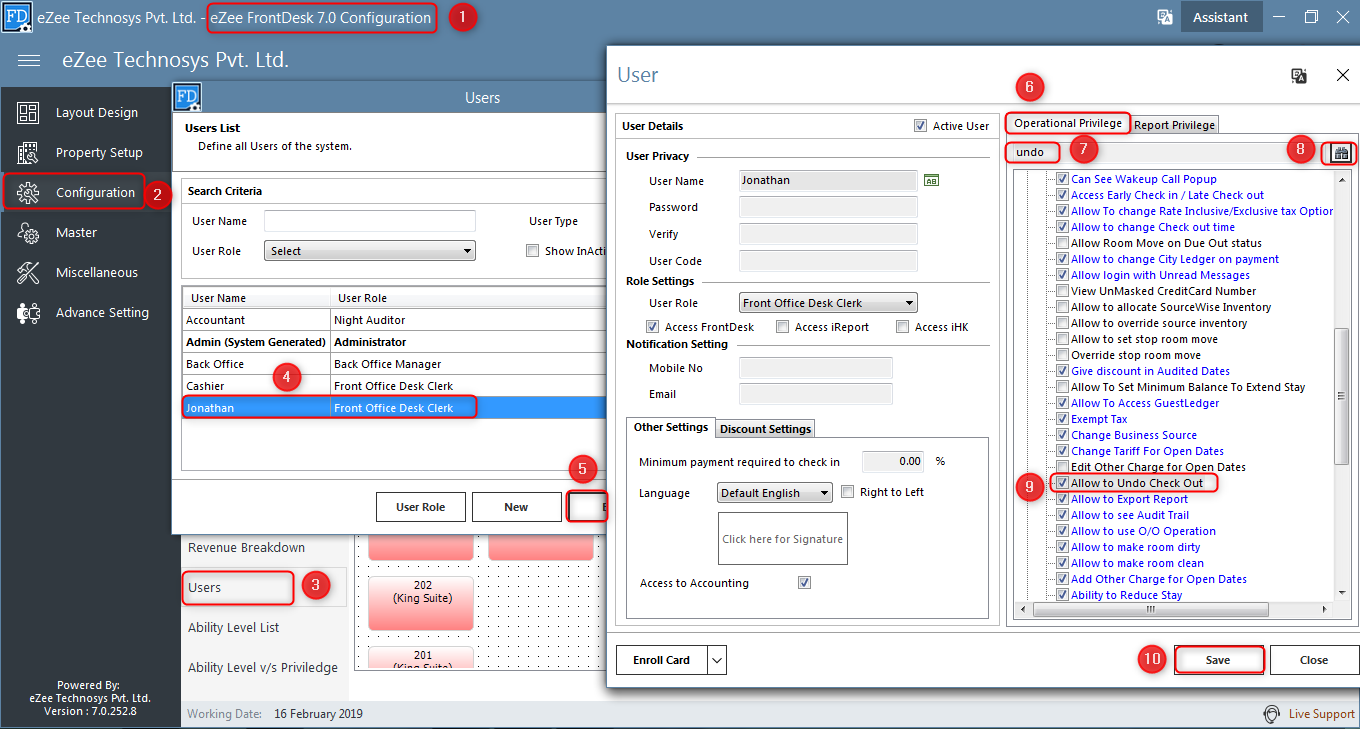The image size is (1360, 729).
Task: Toggle the Right to Left checkbox
Action: point(848,492)
